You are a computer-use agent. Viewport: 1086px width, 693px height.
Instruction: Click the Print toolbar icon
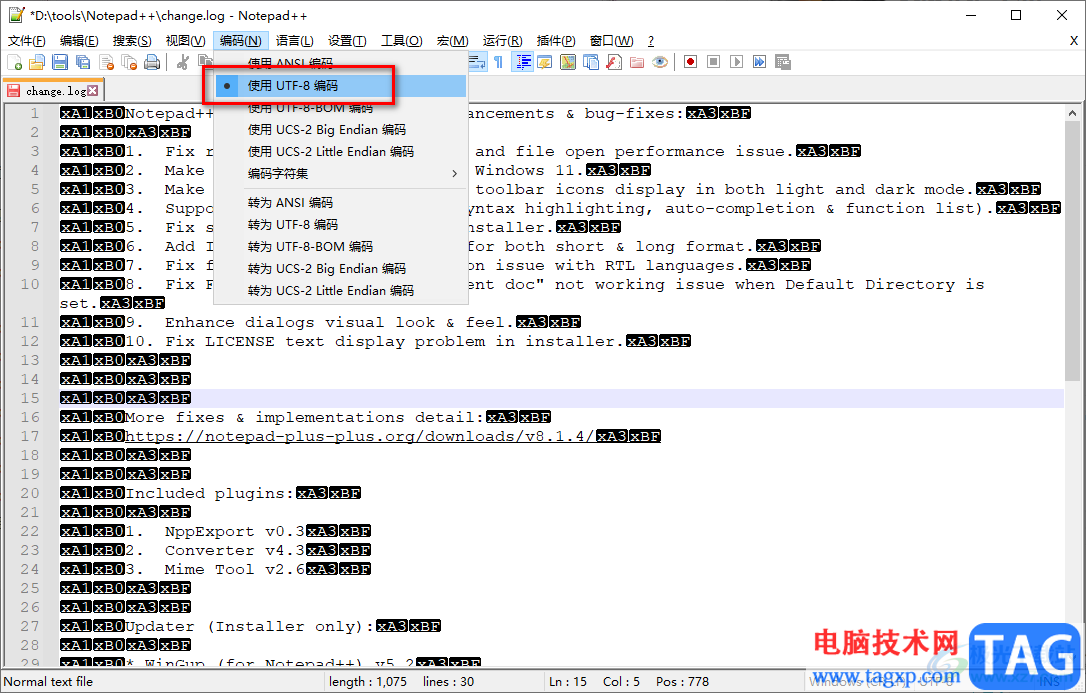152,62
